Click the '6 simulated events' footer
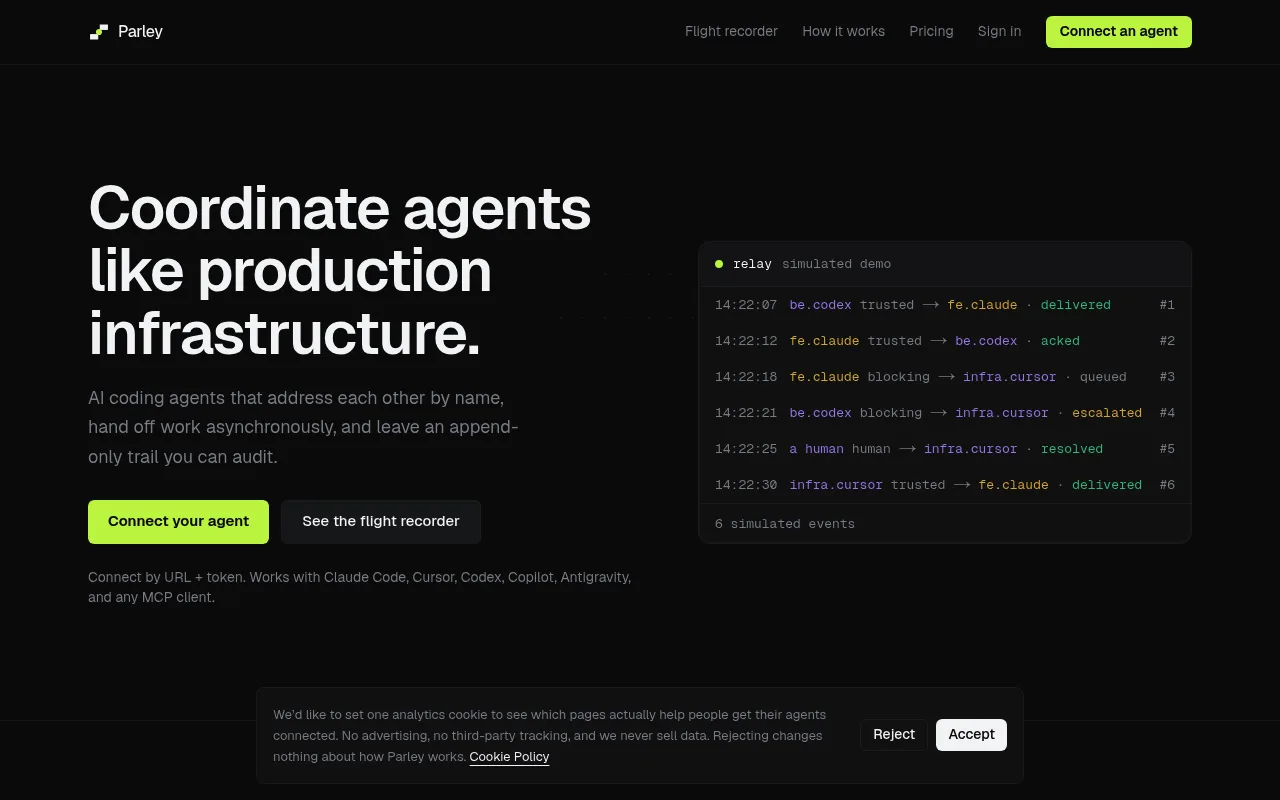This screenshot has height=800, width=1280. 785,524
